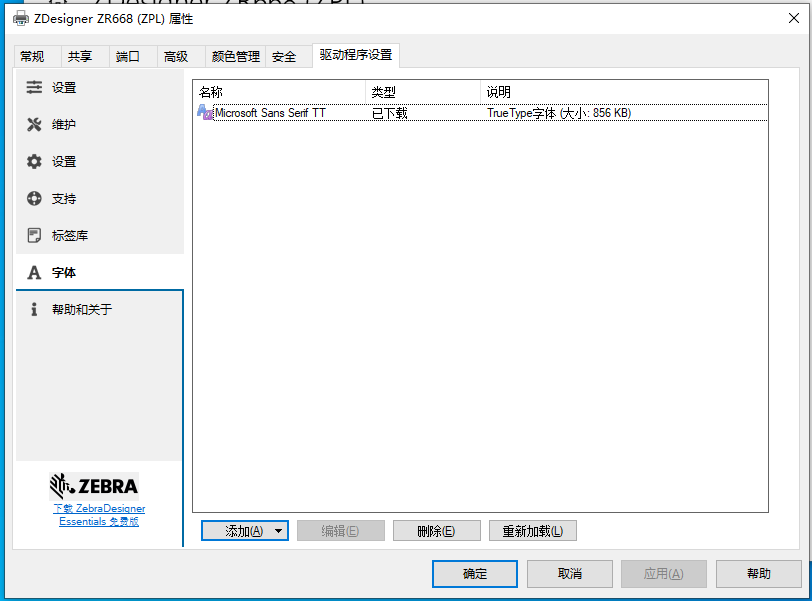
Task: Open the 颜色管理 tab
Action: point(235,57)
